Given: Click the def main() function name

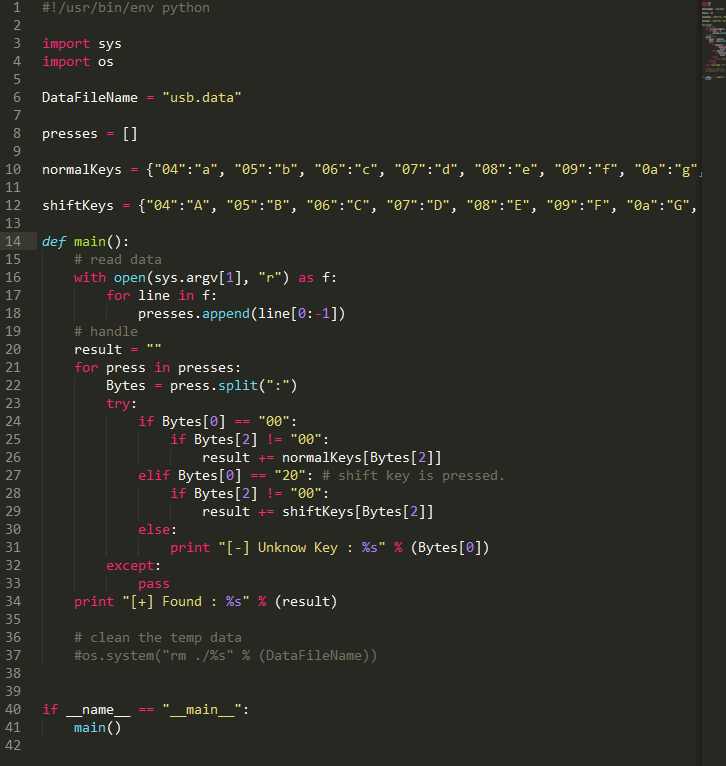Looking at the screenshot, I should (x=90, y=242).
